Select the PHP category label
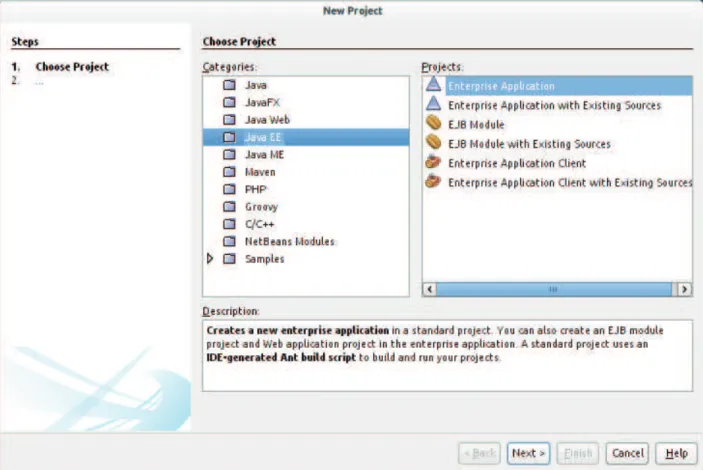 [256, 190]
